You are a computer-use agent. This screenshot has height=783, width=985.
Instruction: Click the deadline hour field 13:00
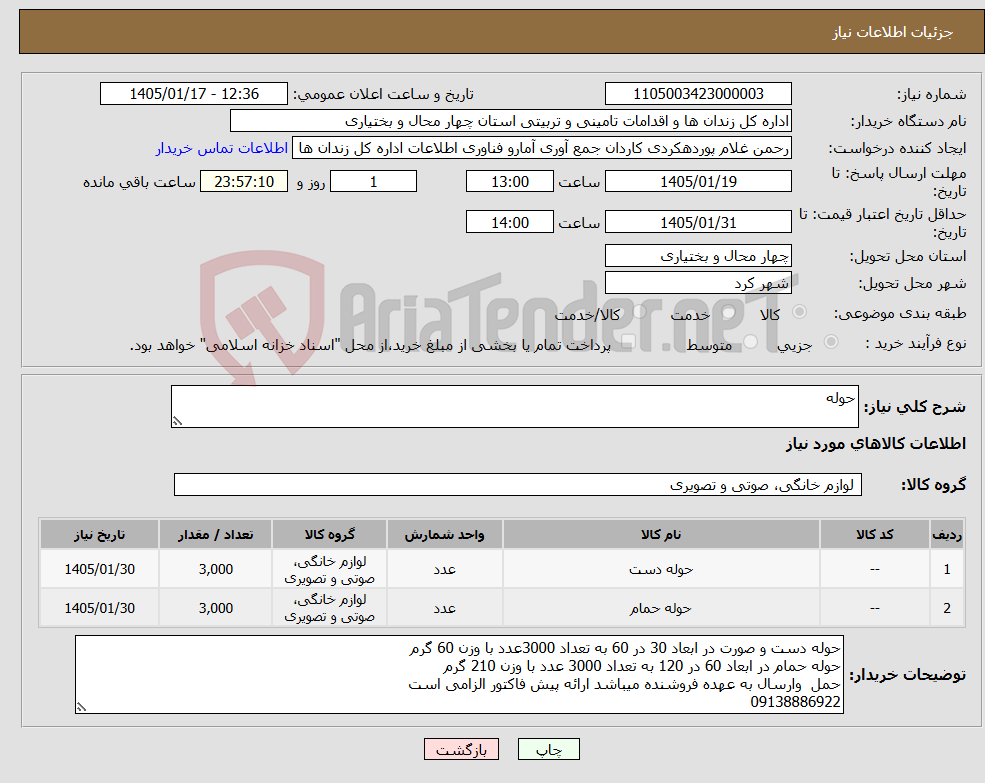[509, 182]
